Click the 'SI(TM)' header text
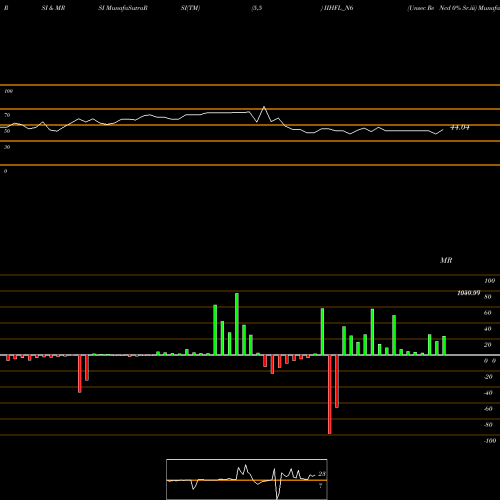 (190, 8)
